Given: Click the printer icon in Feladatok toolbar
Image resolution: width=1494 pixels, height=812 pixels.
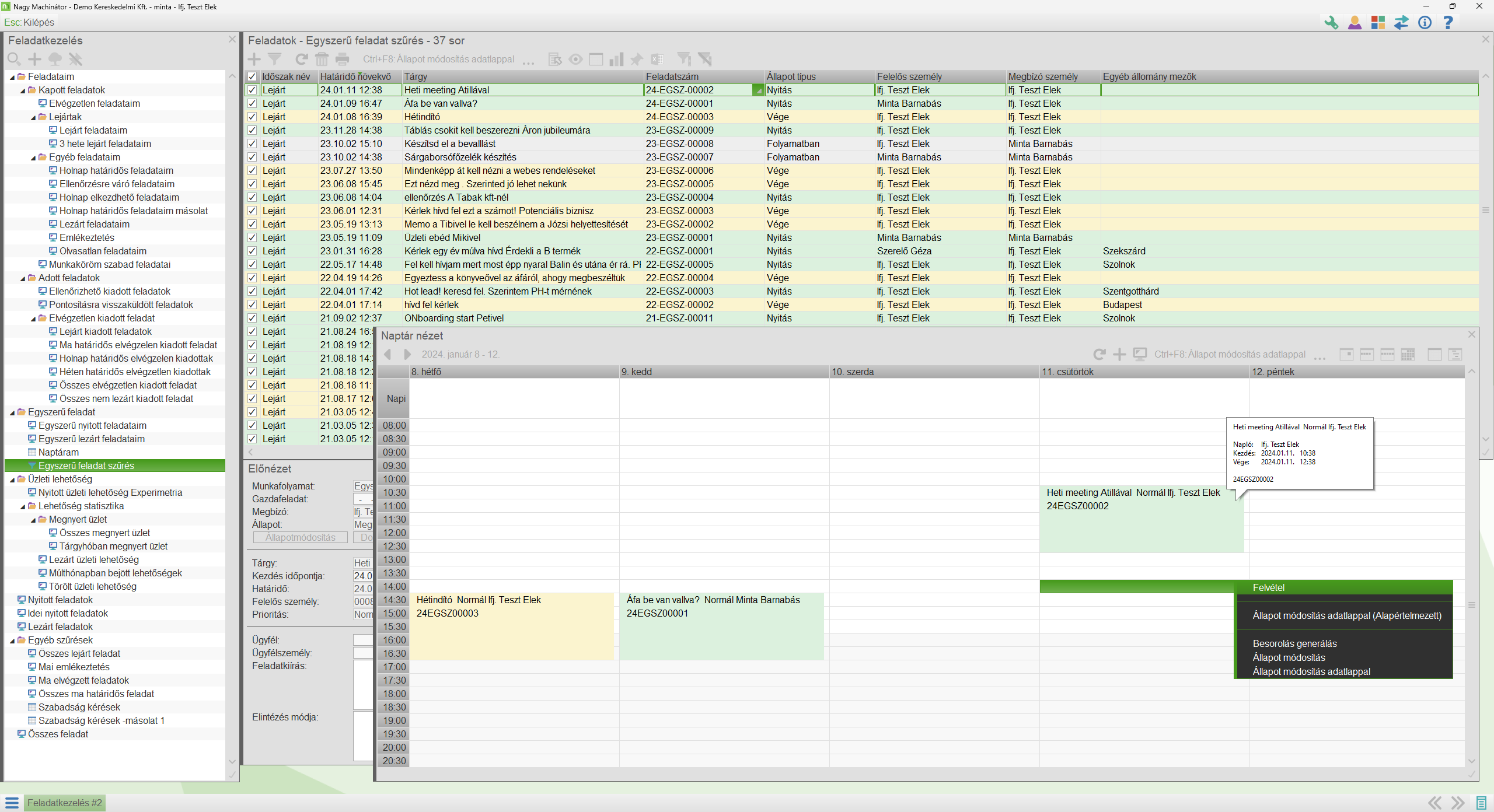Looking at the screenshot, I should point(343,59).
